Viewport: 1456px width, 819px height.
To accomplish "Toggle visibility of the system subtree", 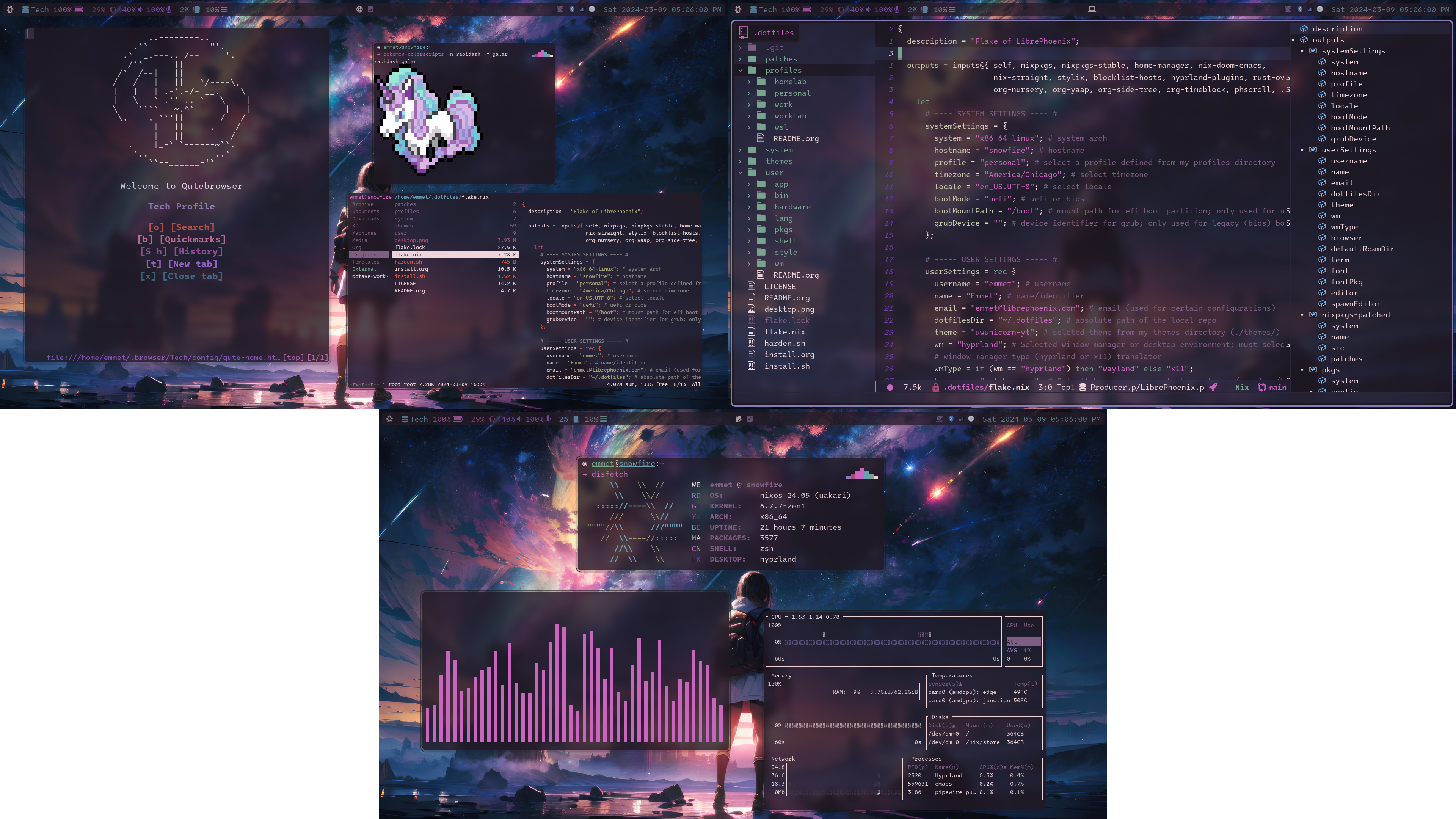I will coord(740,150).
